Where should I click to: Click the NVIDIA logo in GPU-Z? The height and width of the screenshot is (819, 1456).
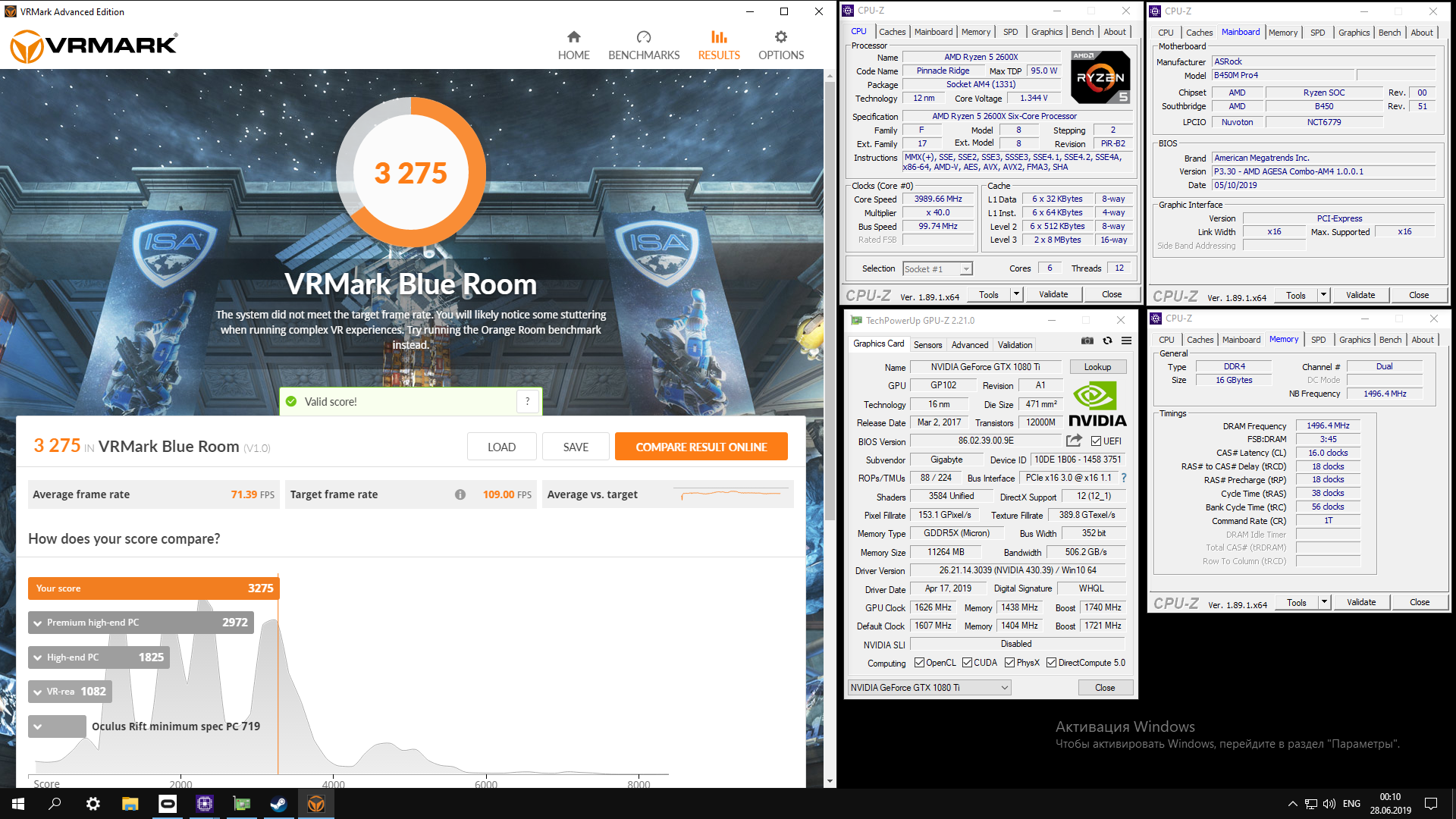1097,404
